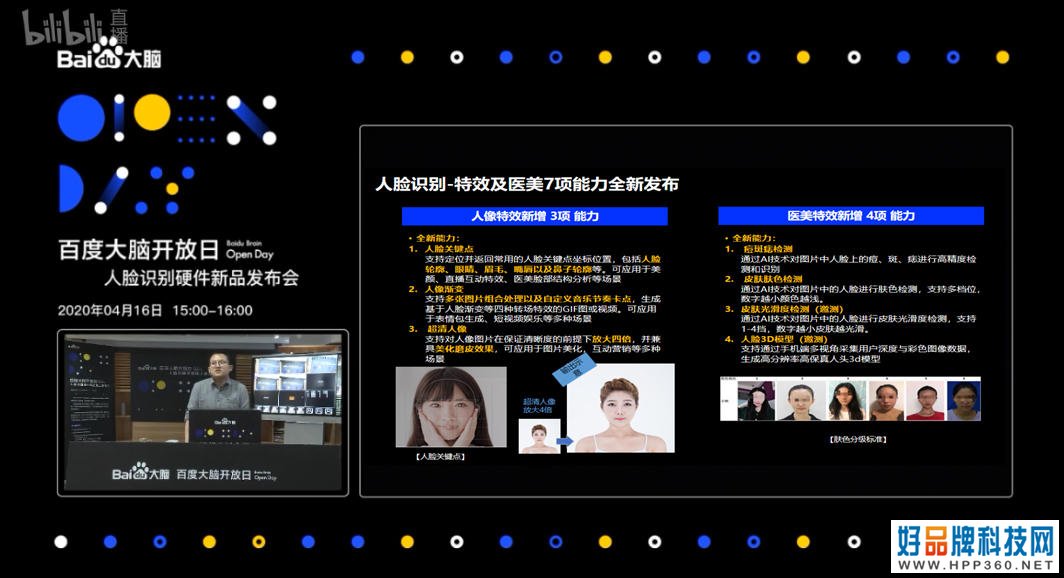Click the 人脸识别硬件新品发布会 subtitle
Image resolution: width=1064 pixels, height=578 pixels.
(x=202, y=278)
